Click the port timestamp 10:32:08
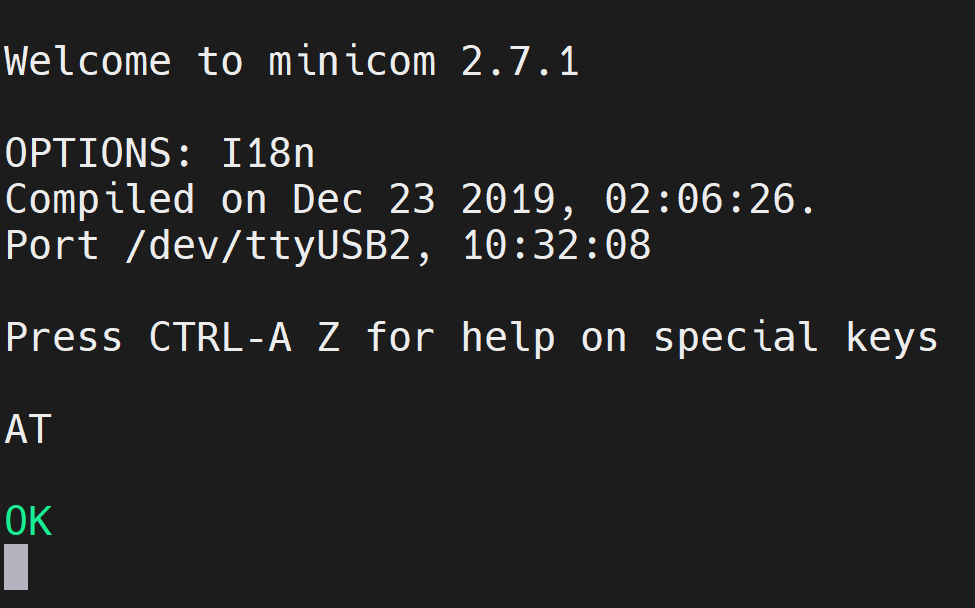The height and width of the screenshot is (608, 975). click(x=557, y=245)
